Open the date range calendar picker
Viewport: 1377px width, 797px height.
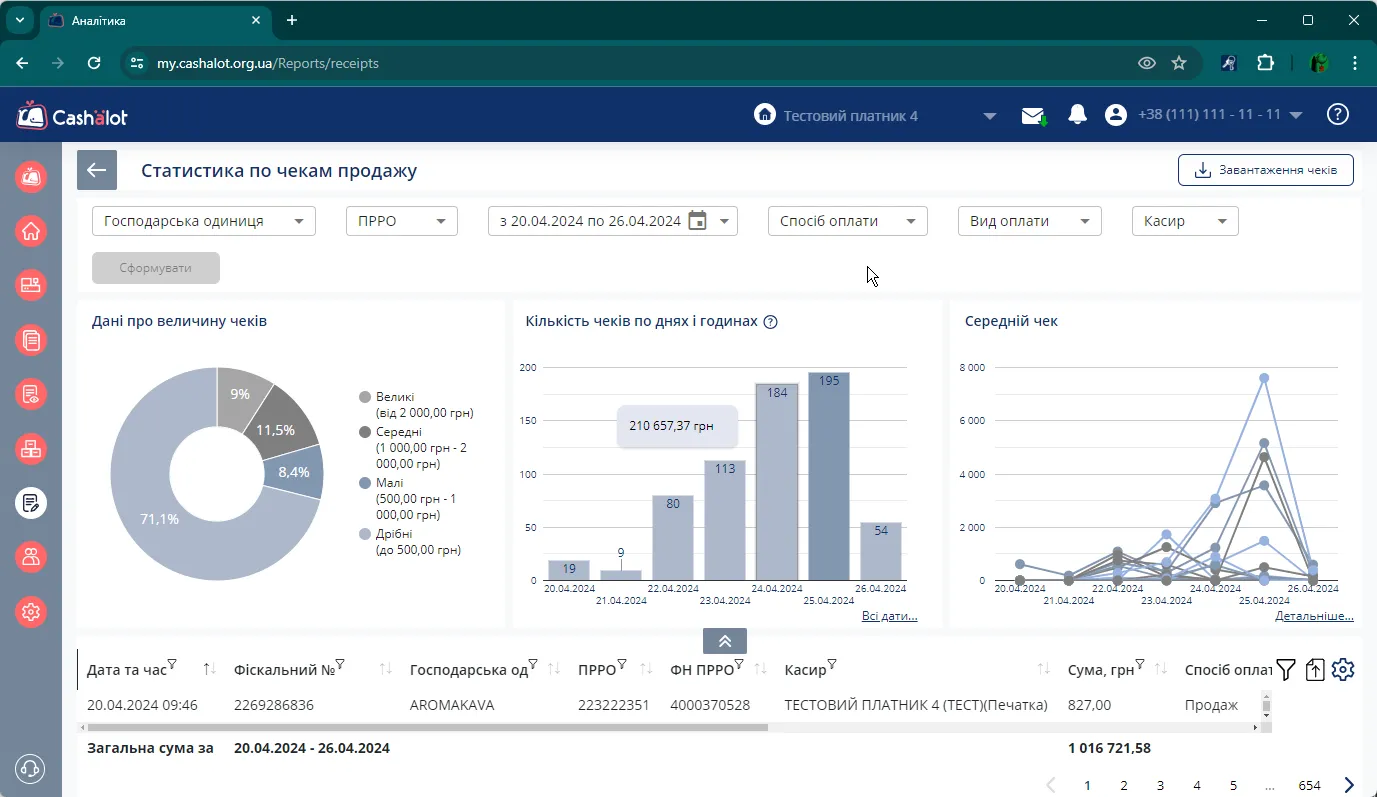(x=698, y=221)
